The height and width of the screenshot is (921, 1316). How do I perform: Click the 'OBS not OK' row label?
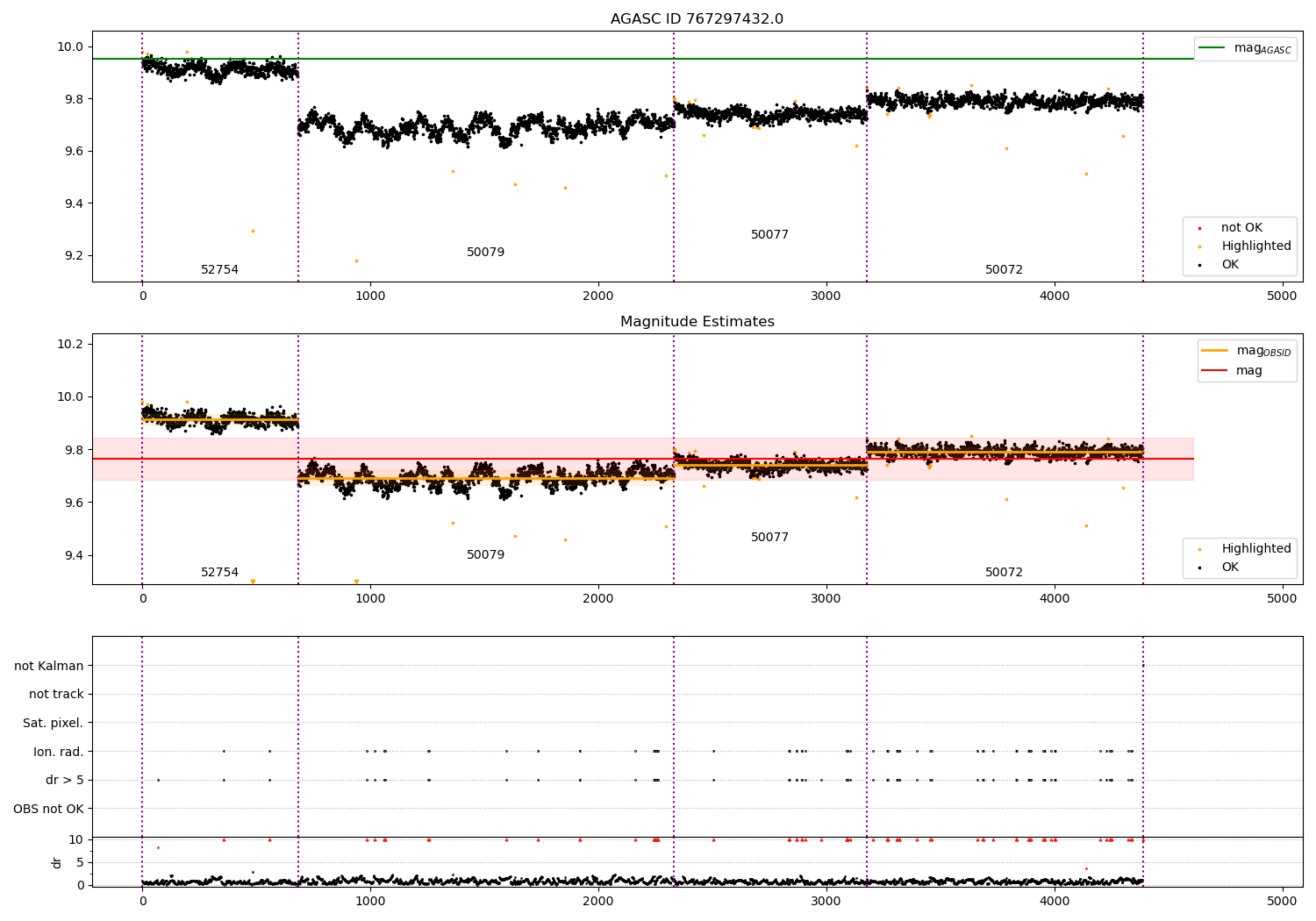[x=48, y=809]
